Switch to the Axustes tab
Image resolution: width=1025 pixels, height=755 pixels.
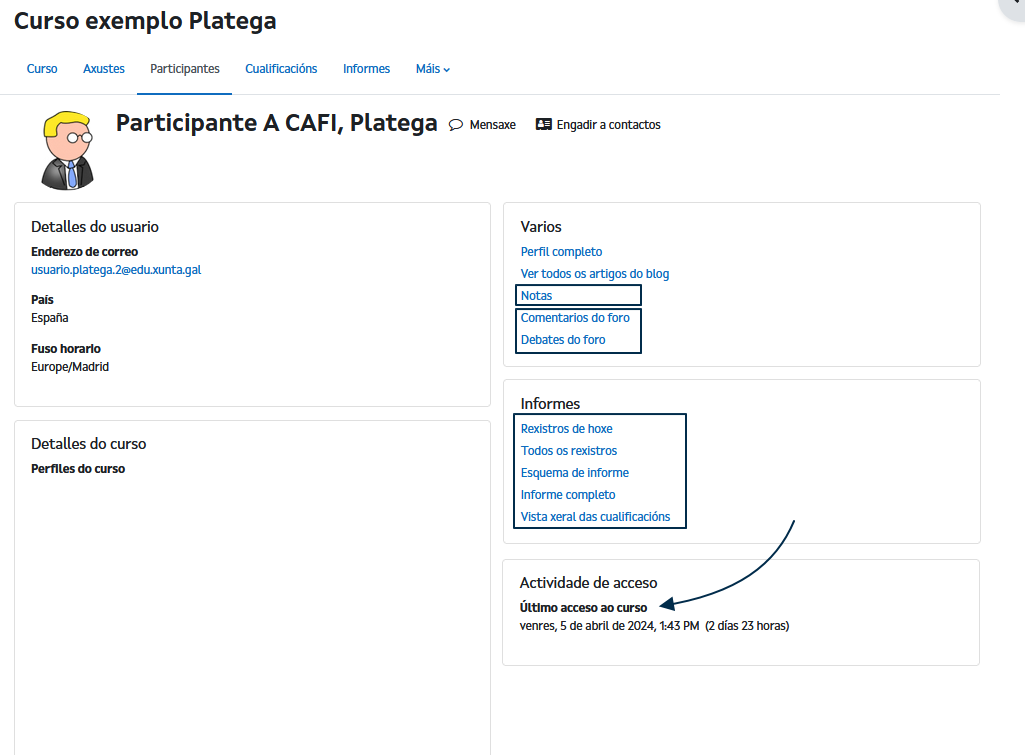point(104,69)
